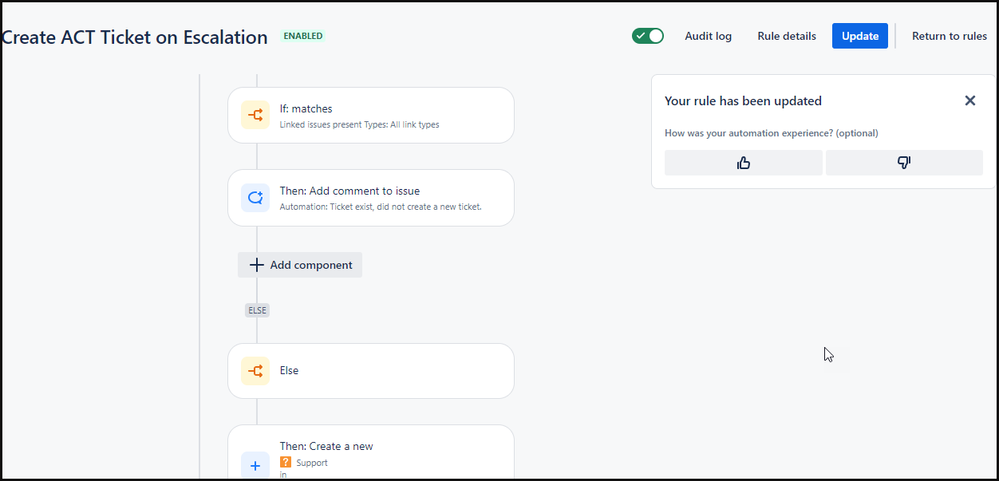Select the Create a new action plus icon
Viewport: 999px width, 481px height.
[255, 466]
